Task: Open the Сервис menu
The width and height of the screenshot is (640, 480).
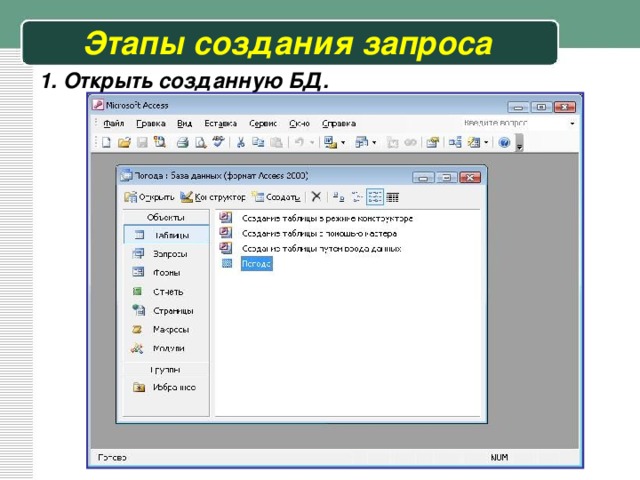Action: coord(263,123)
